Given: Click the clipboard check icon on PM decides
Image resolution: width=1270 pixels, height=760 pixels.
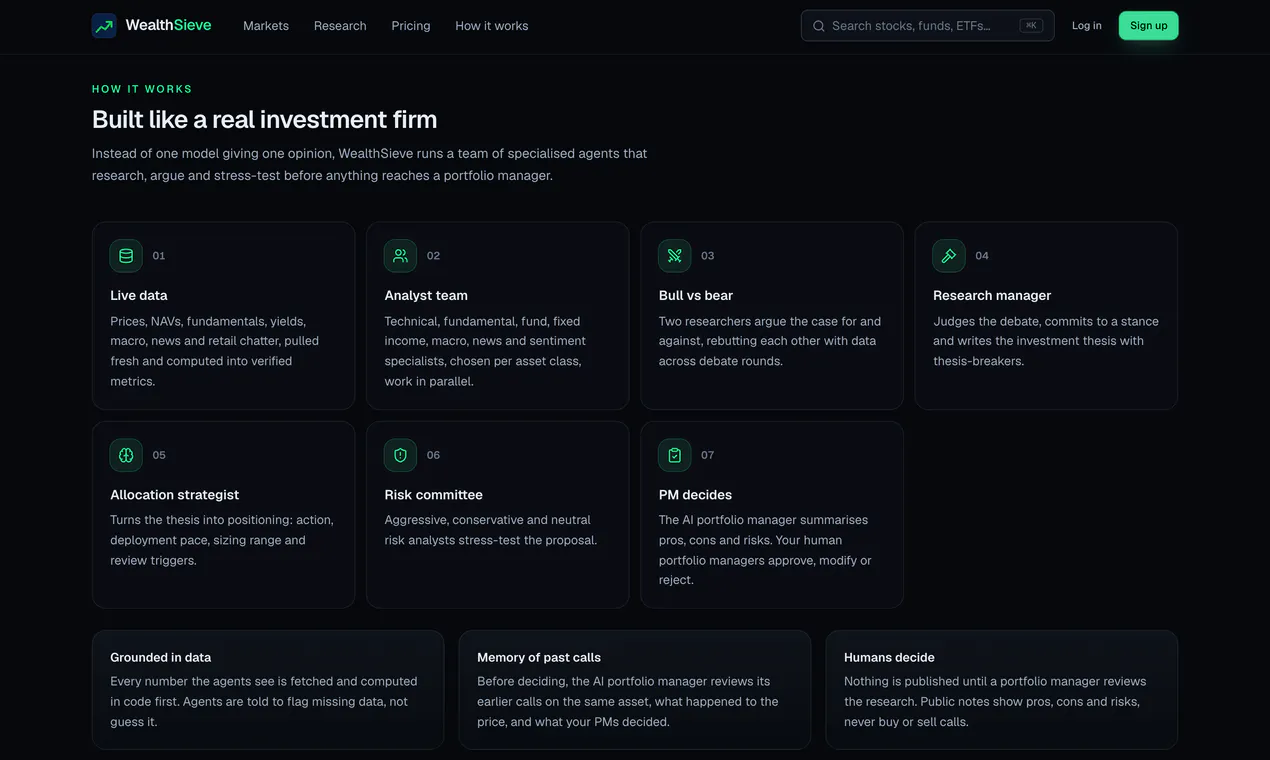Looking at the screenshot, I should (x=675, y=455).
